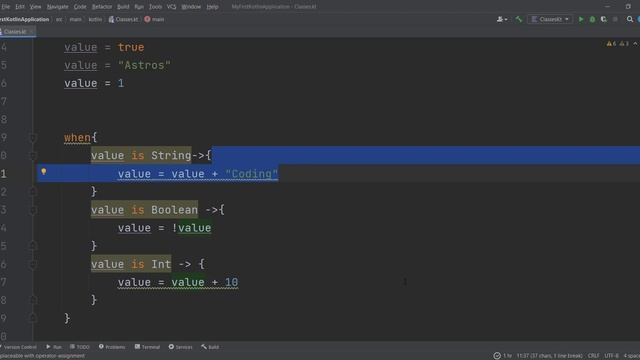
Task: Click the main folder breadcrumb
Action: click(x=76, y=19)
